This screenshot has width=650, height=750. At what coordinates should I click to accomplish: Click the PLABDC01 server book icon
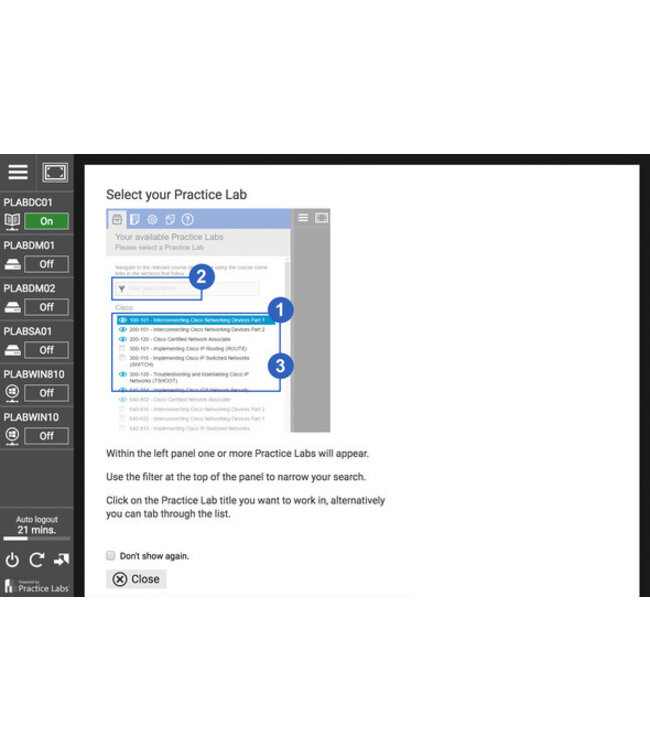13,221
